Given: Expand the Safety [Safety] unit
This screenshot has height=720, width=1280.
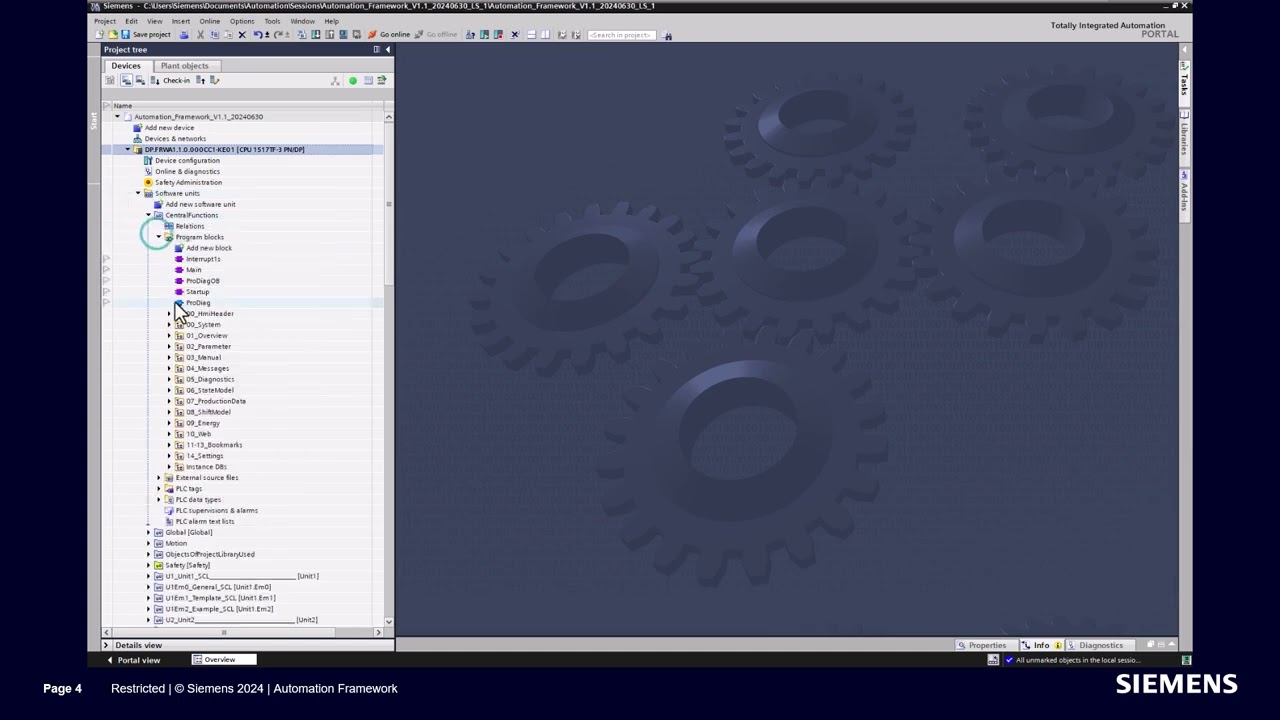Looking at the screenshot, I should 148,566.
